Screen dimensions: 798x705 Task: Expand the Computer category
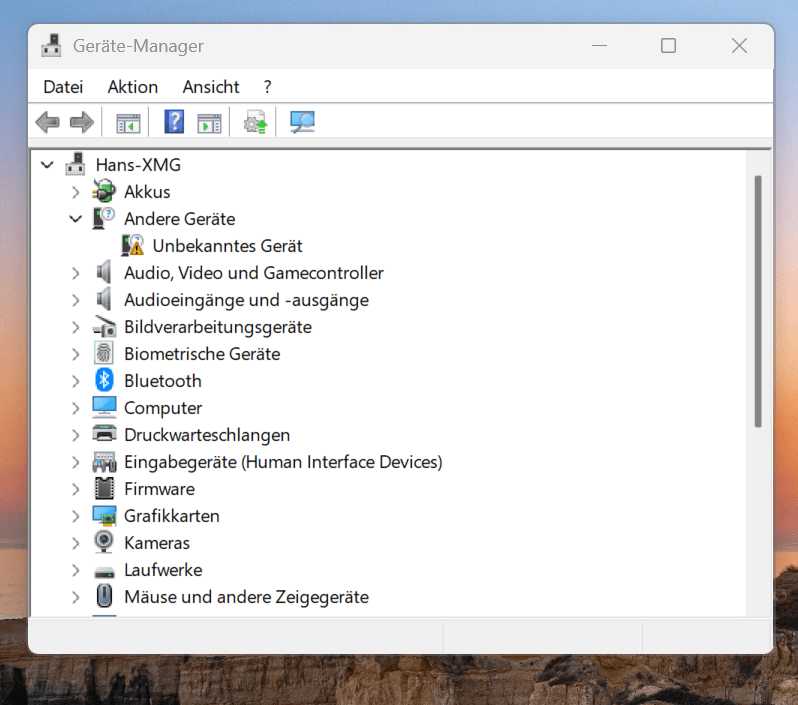[76, 408]
